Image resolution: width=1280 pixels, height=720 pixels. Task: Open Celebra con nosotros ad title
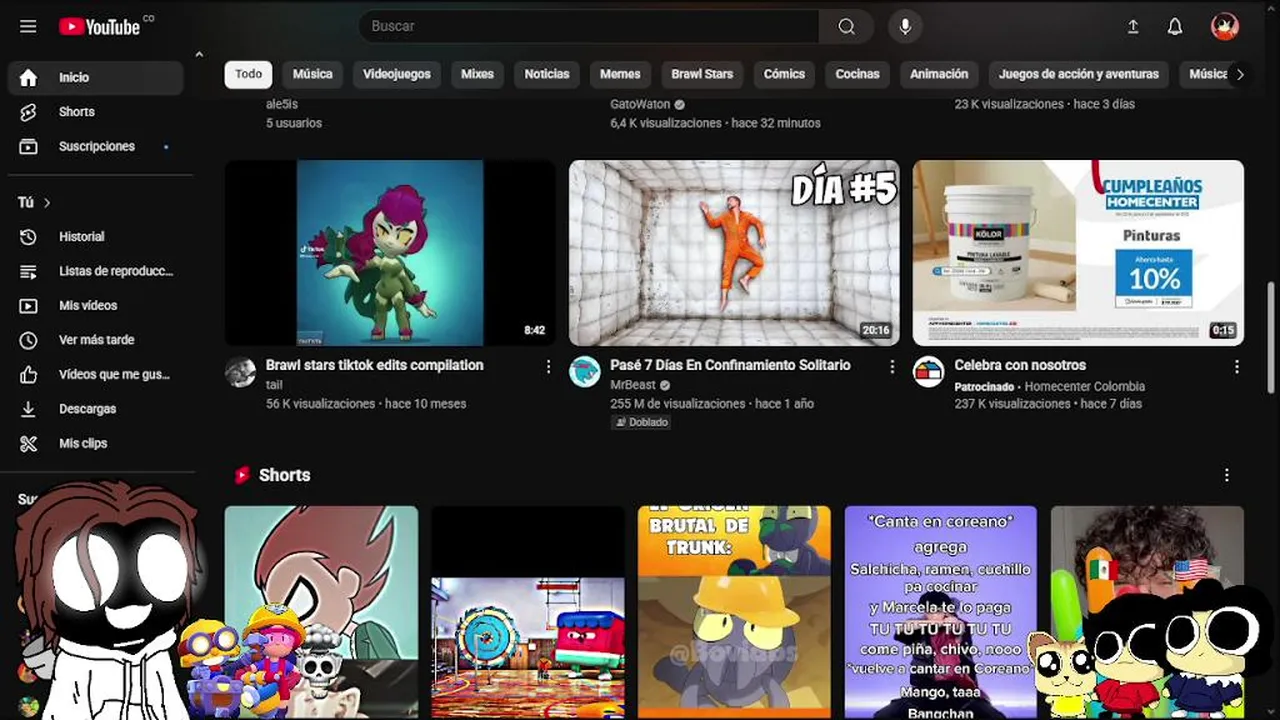click(1020, 365)
